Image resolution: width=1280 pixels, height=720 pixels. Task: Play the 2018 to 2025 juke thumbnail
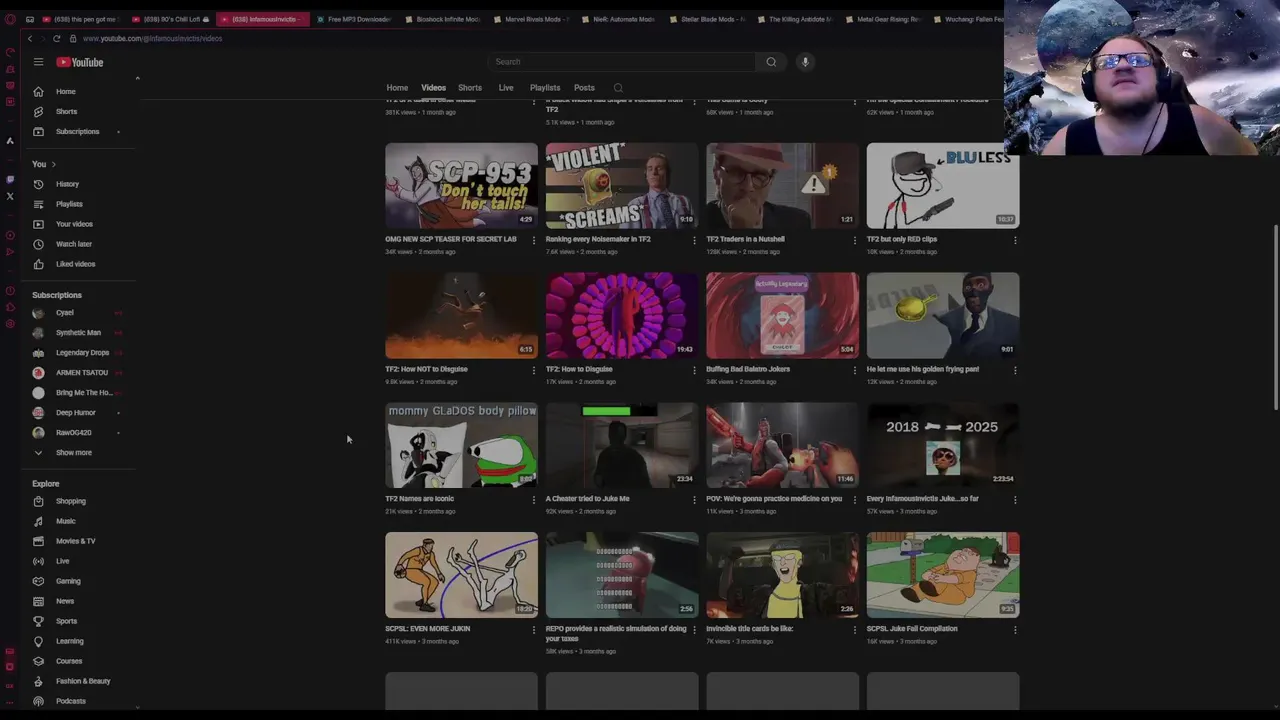(943, 446)
